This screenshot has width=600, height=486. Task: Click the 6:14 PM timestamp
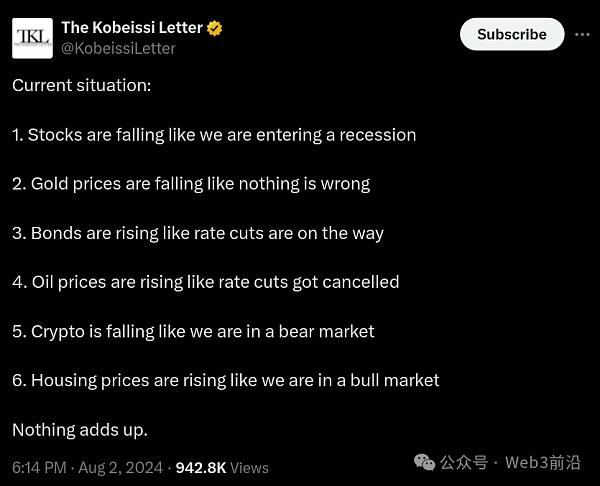click(x=39, y=468)
